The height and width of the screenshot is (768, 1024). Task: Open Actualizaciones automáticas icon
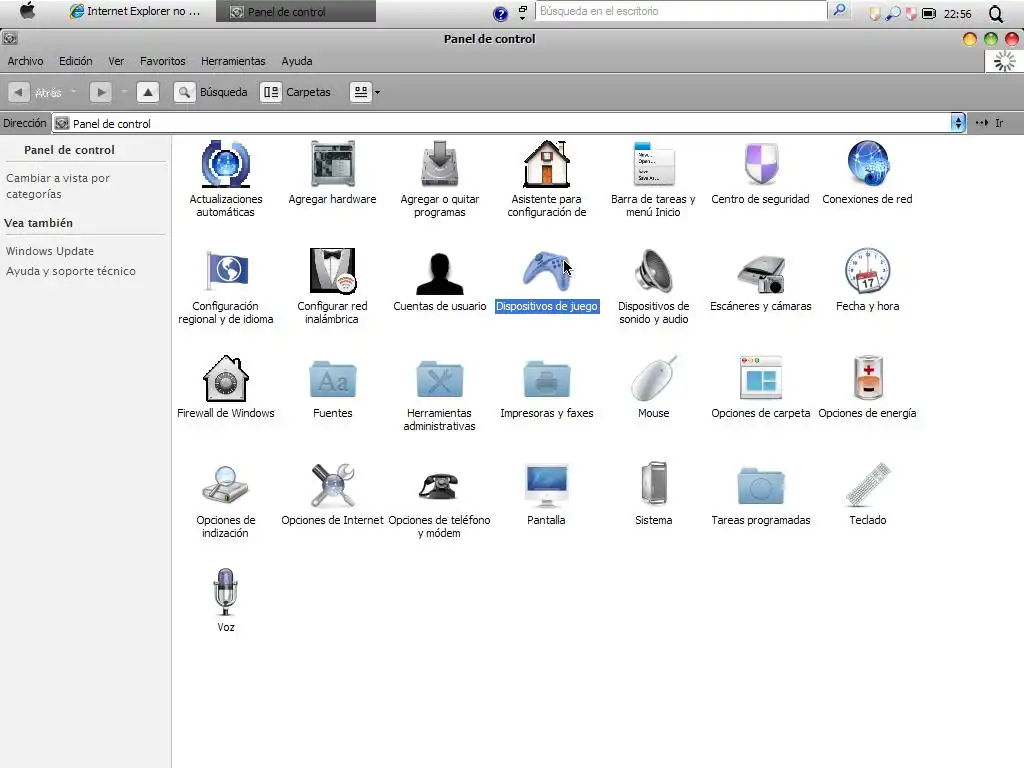coord(225,163)
